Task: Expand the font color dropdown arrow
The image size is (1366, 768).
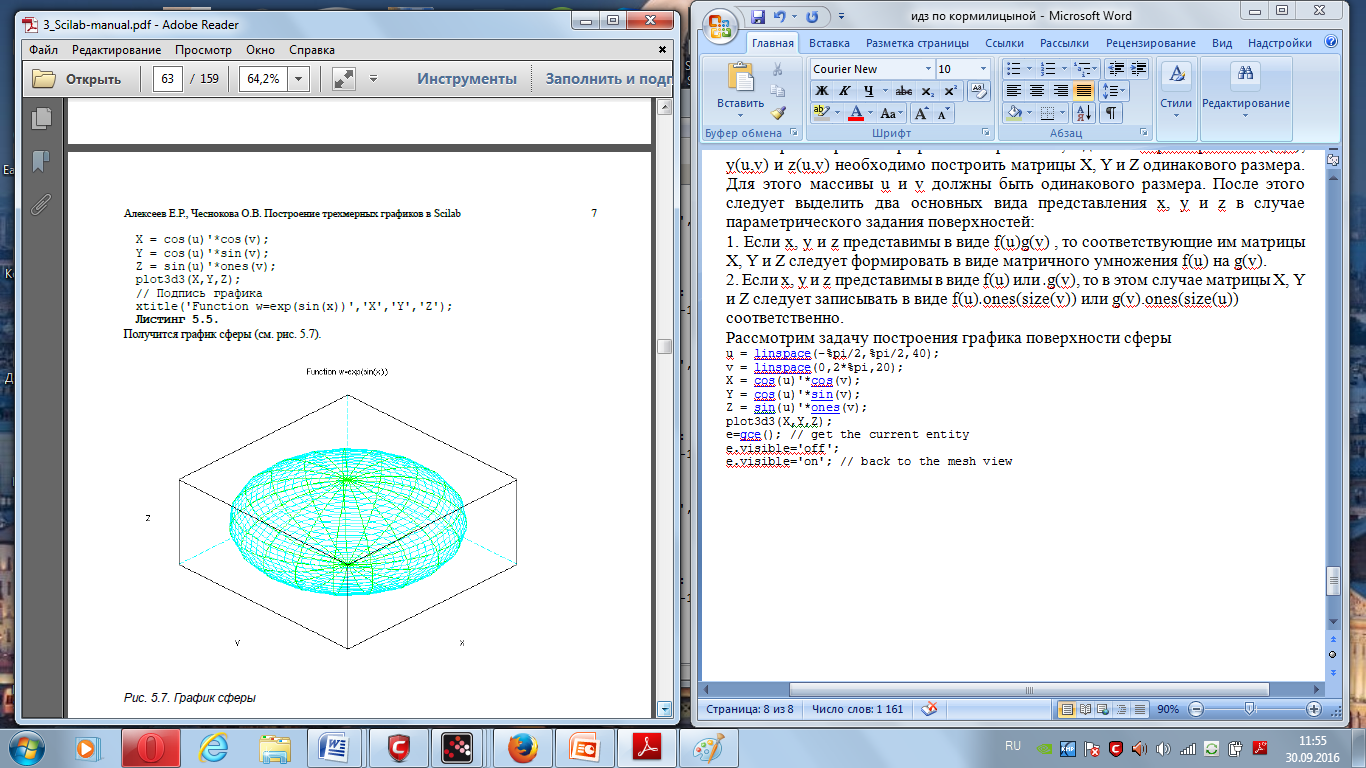Action: pyautogui.click(x=870, y=113)
